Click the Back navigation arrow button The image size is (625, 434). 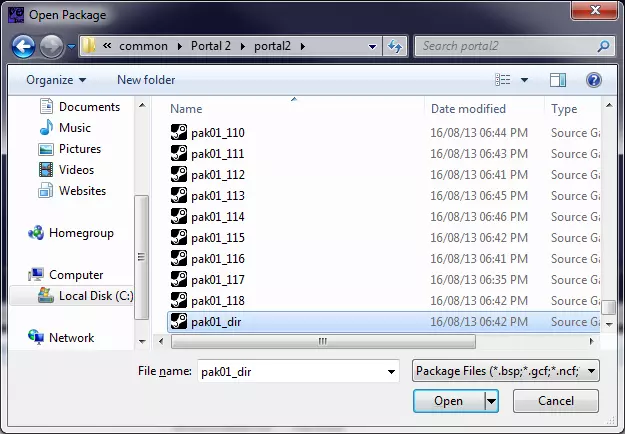click(23, 47)
